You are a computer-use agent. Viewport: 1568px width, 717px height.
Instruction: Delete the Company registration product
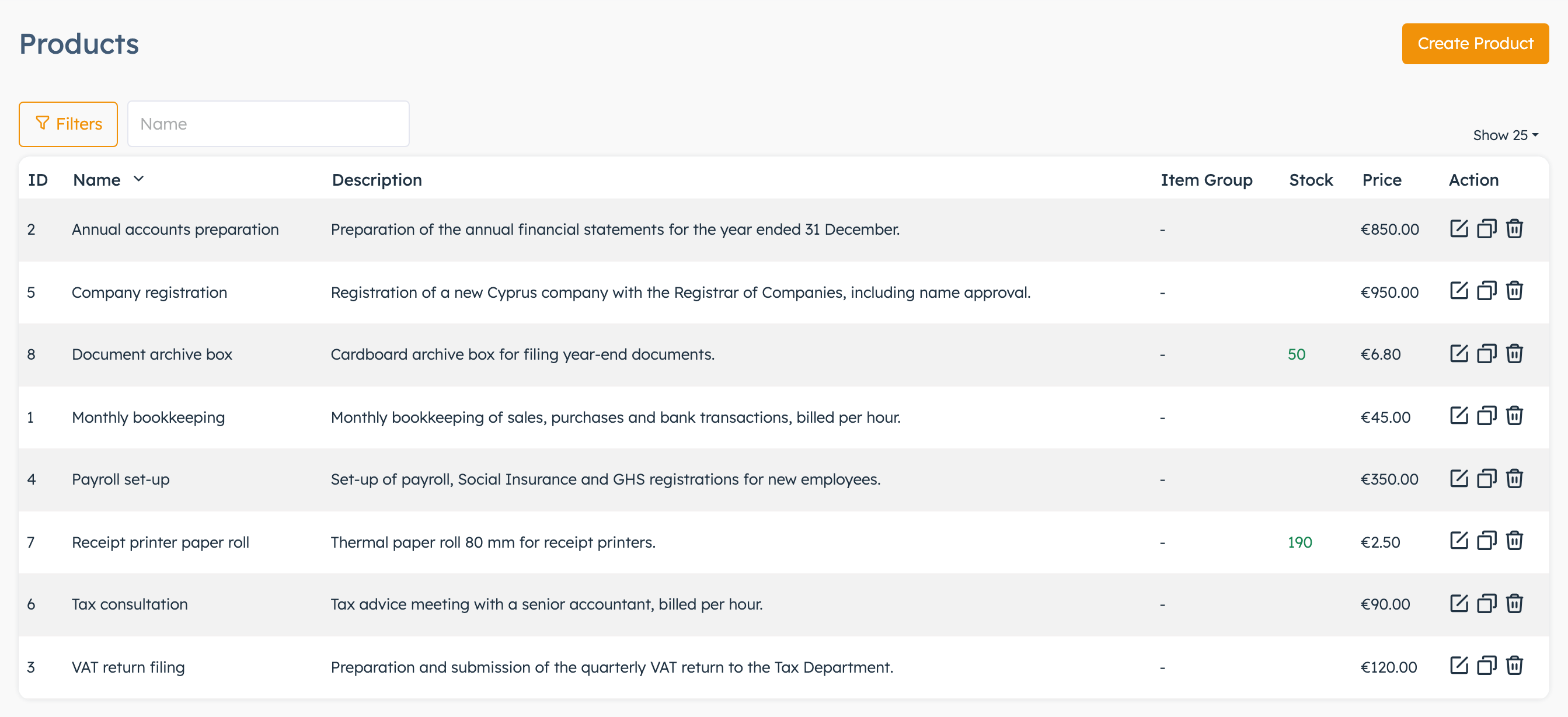1514,291
